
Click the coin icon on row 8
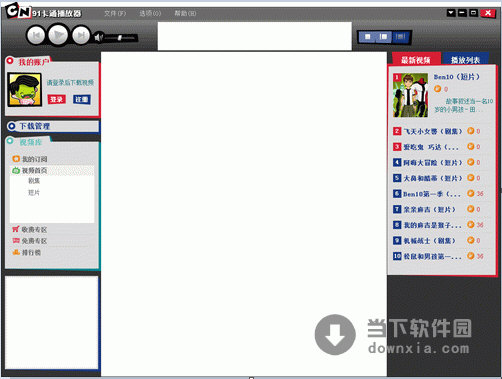point(470,224)
